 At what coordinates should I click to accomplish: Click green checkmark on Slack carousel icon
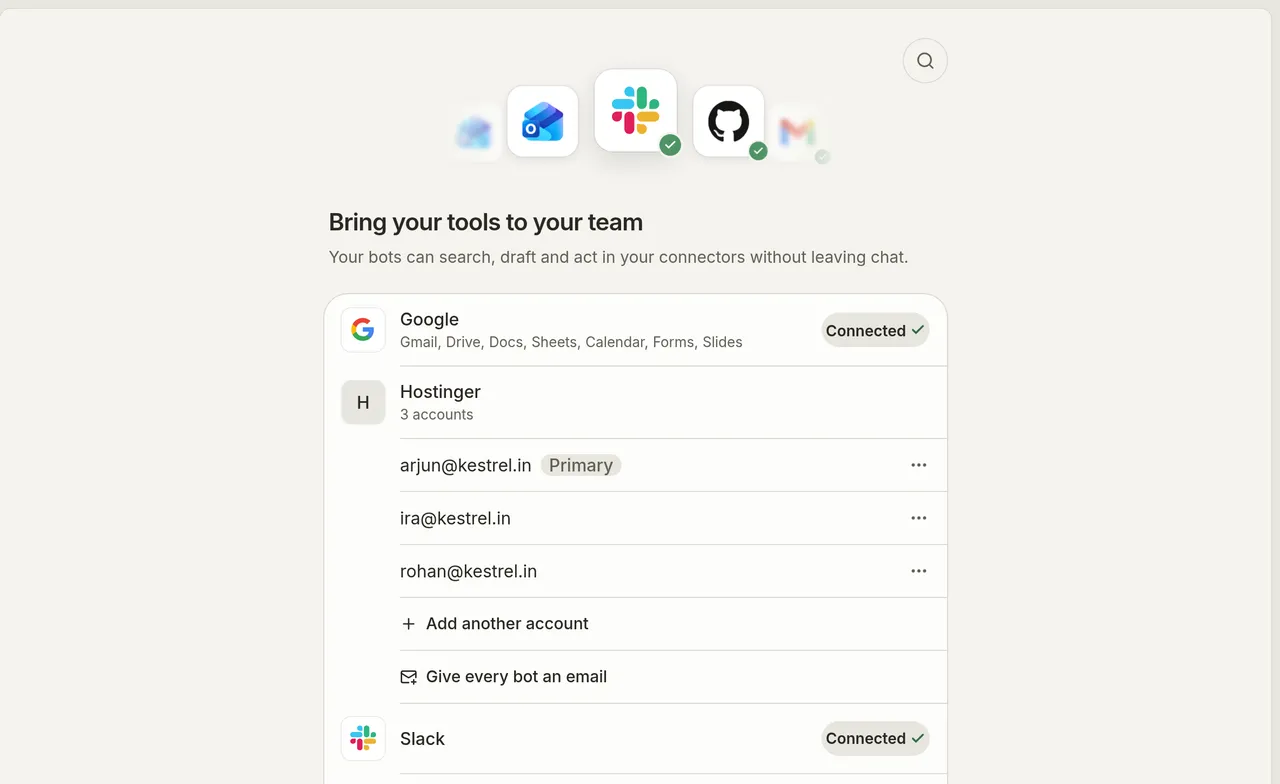point(670,145)
